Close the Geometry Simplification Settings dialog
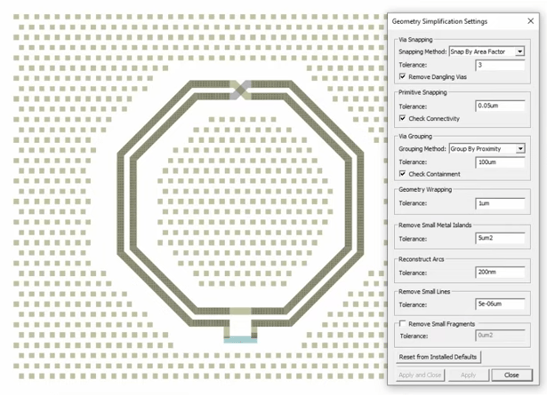Screen dimensions: 547x395 (530, 21)
